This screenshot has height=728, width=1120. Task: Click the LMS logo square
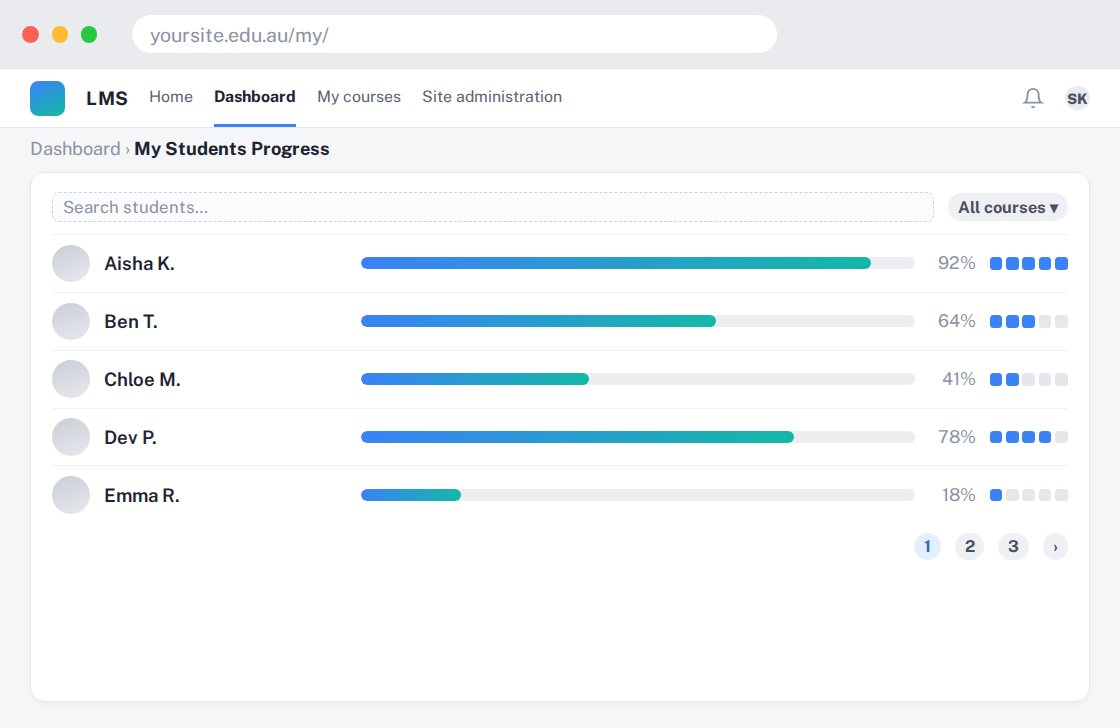(x=47, y=98)
